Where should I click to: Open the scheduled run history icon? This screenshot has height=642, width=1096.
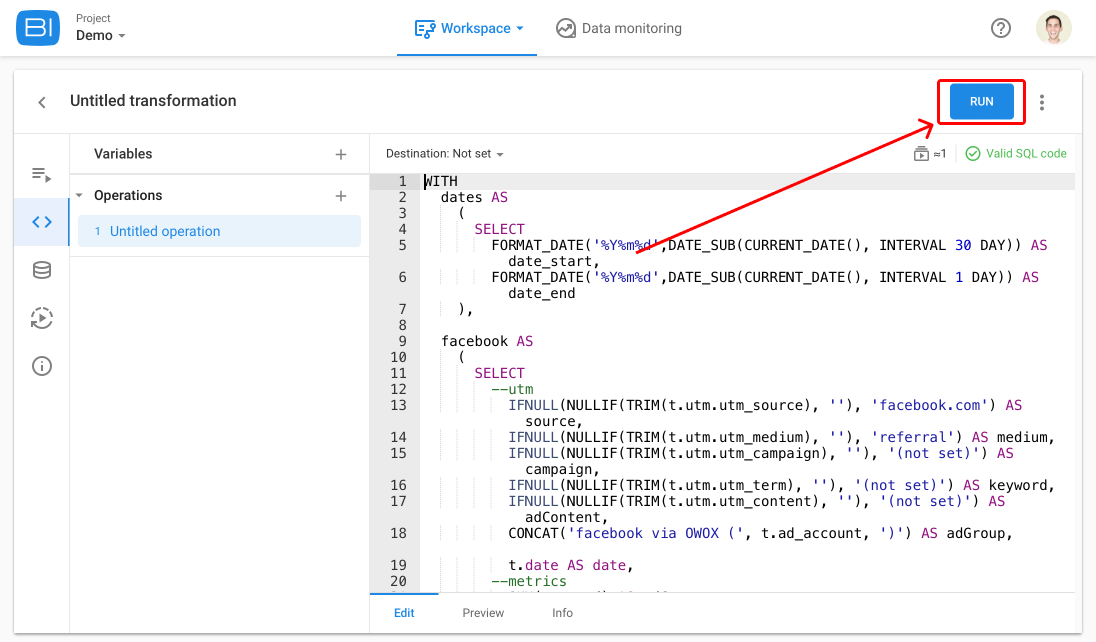42,318
